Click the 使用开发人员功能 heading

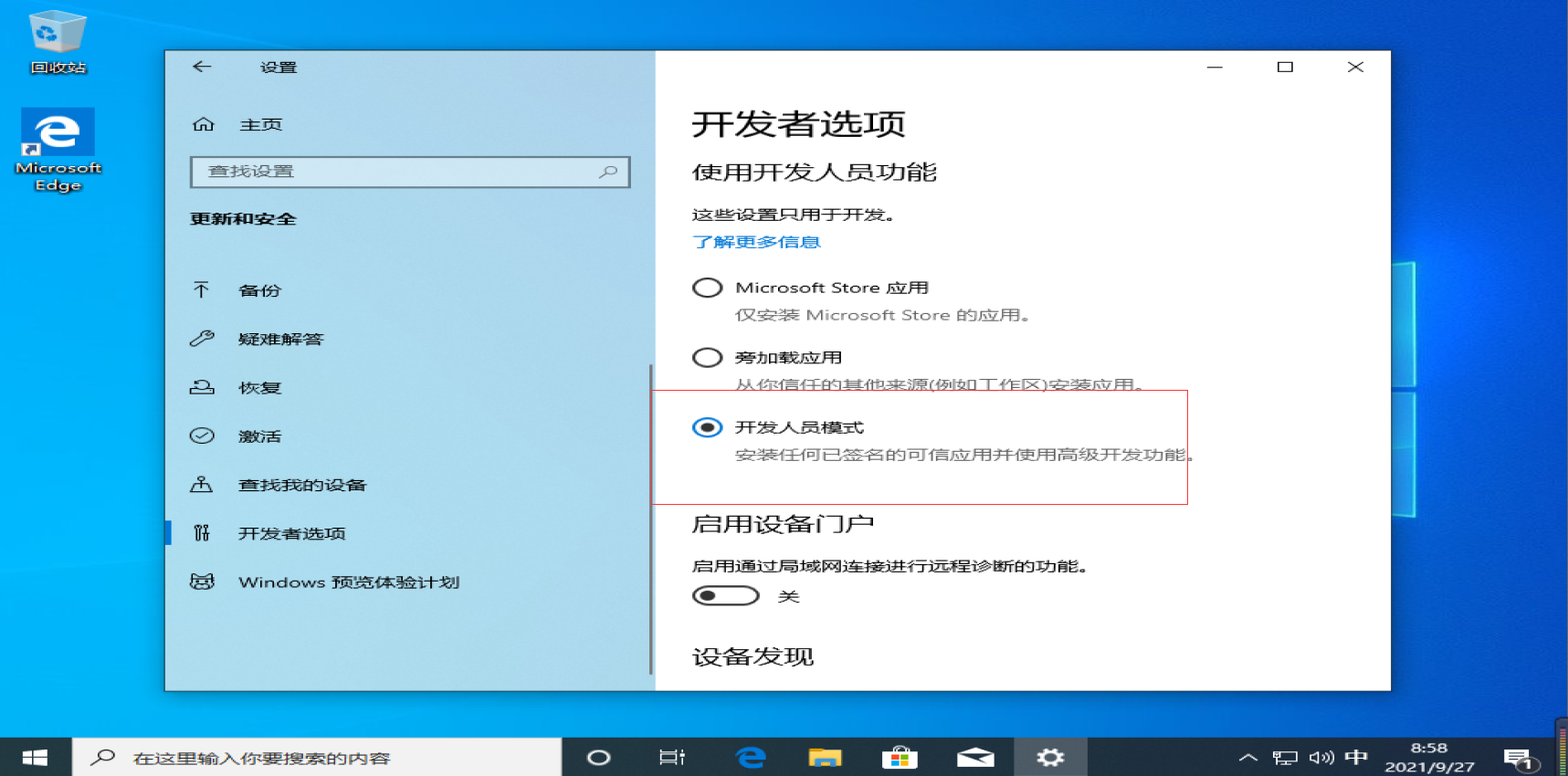tap(815, 172)
